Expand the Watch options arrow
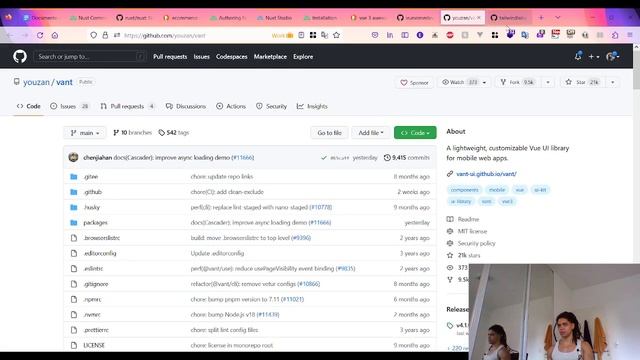This screenshot has width=640, height=360. point(484,82)
